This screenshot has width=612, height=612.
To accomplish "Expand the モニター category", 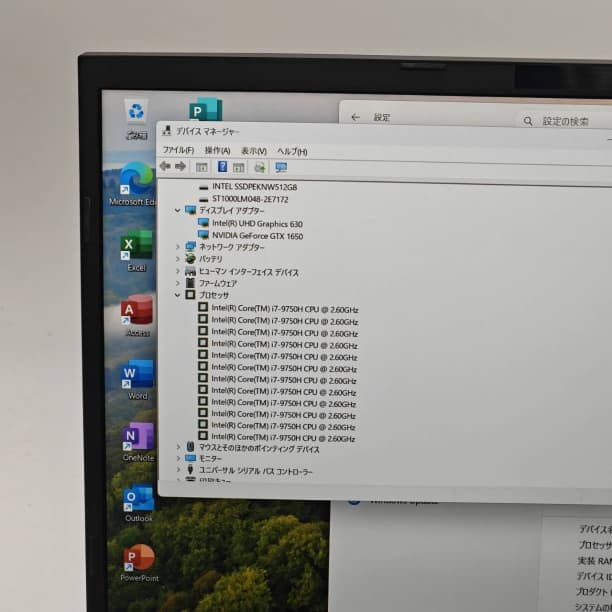I will 178,458.
